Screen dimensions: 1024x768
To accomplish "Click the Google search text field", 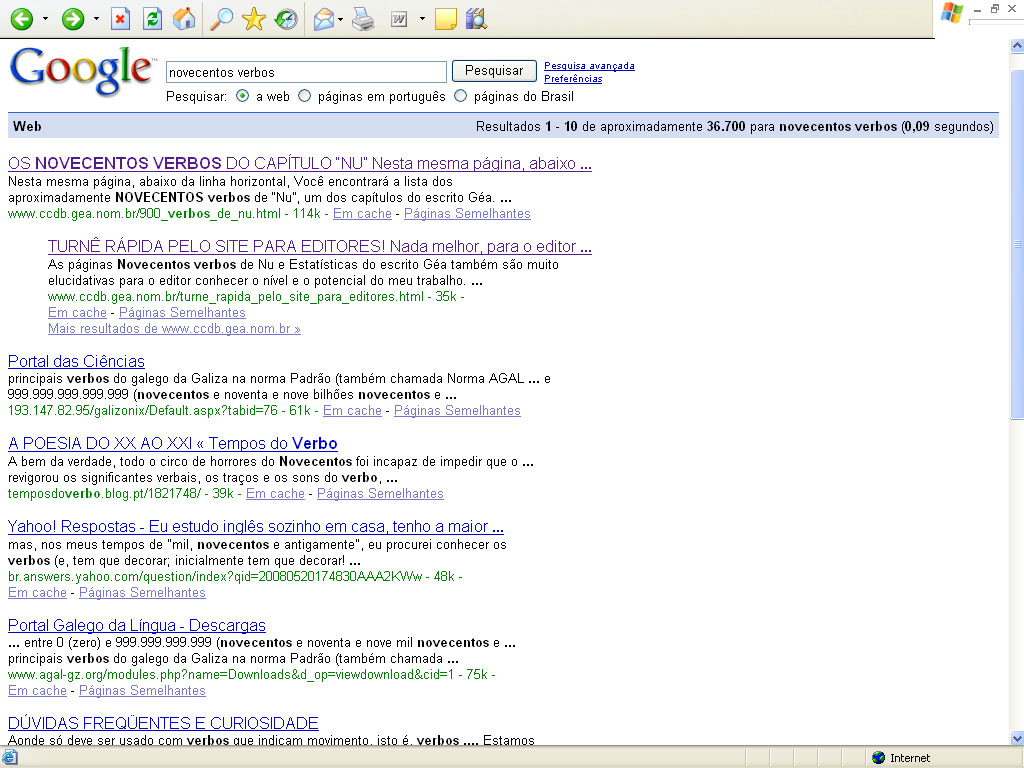I will 306,72.
